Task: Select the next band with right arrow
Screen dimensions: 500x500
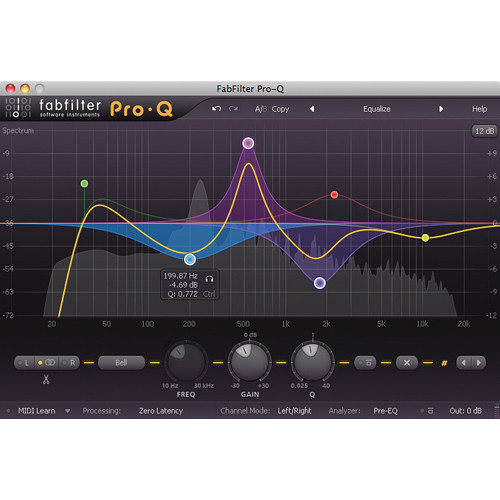Action: point(479,363)
